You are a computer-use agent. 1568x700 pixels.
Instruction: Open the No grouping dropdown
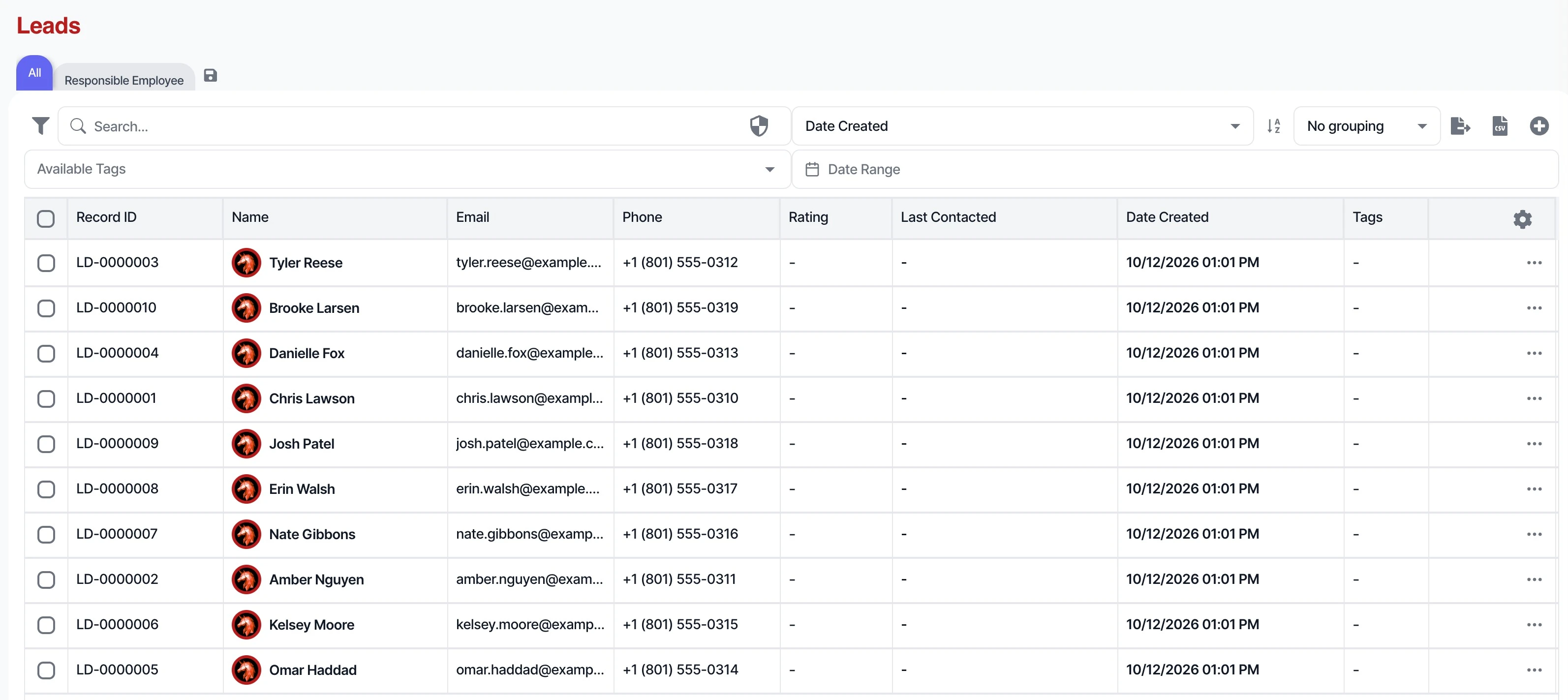(x=1366, y=126)
